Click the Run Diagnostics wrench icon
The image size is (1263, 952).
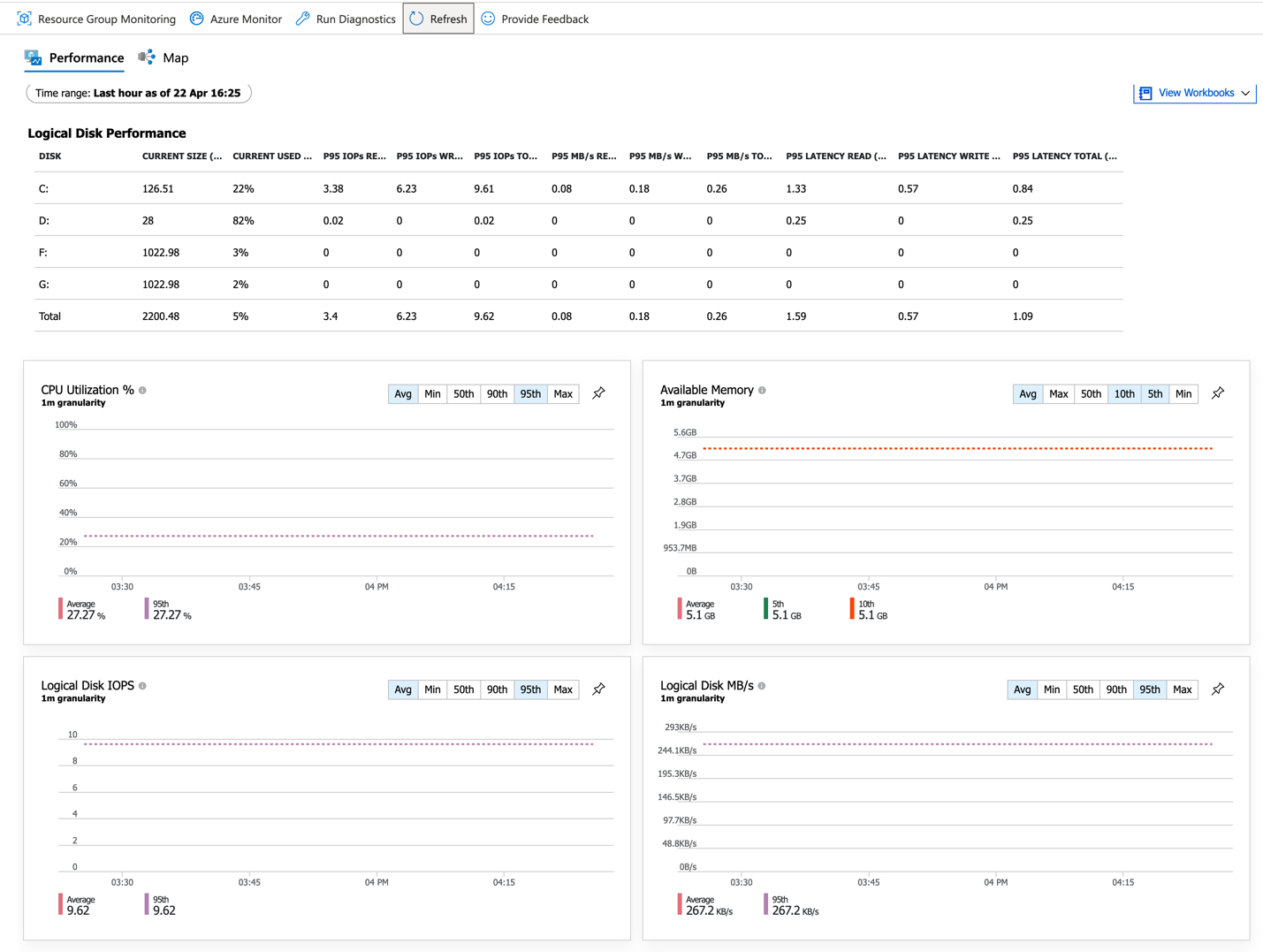tap(303, 19)
